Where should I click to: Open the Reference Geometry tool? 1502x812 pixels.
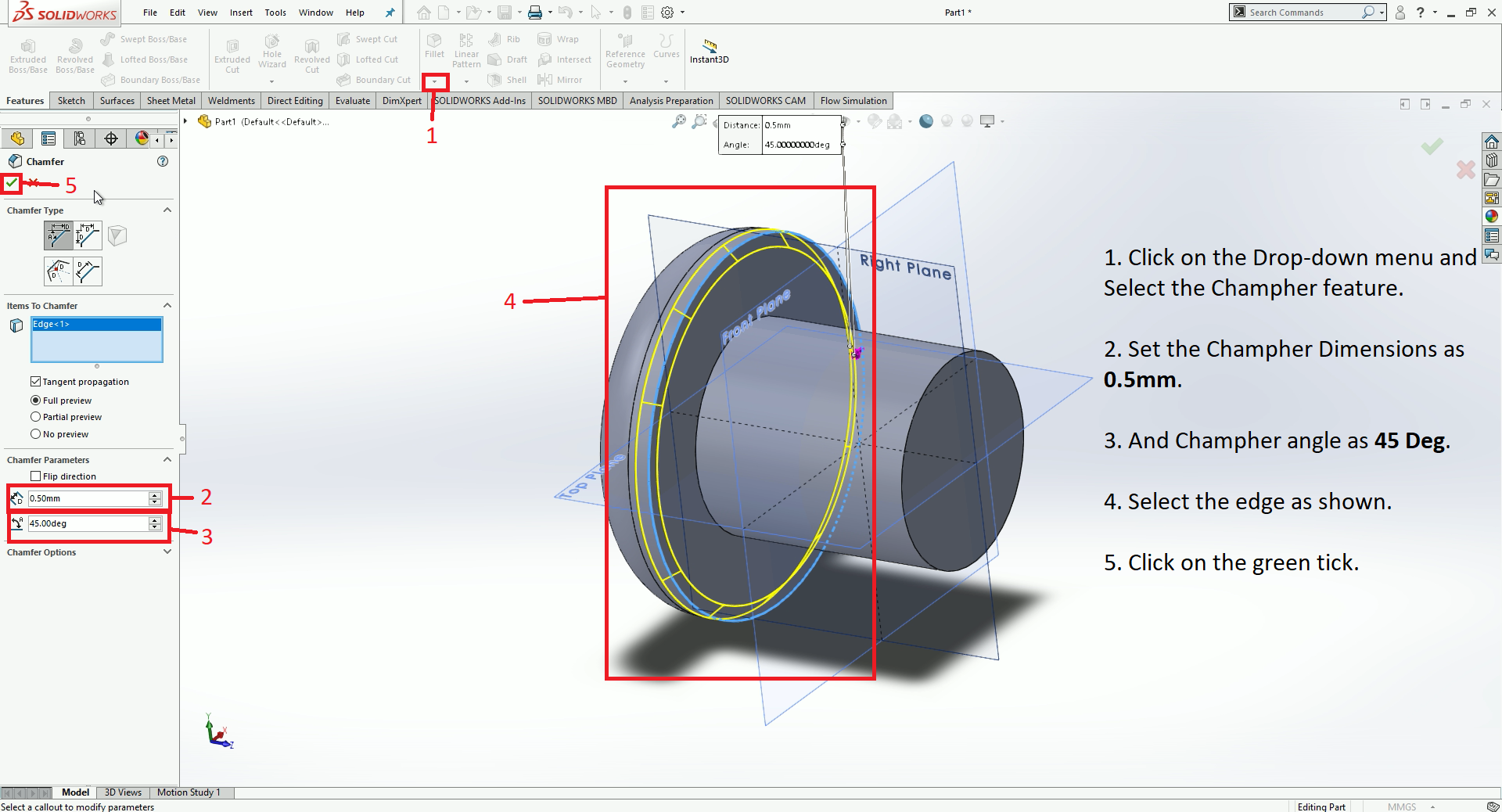625,51
